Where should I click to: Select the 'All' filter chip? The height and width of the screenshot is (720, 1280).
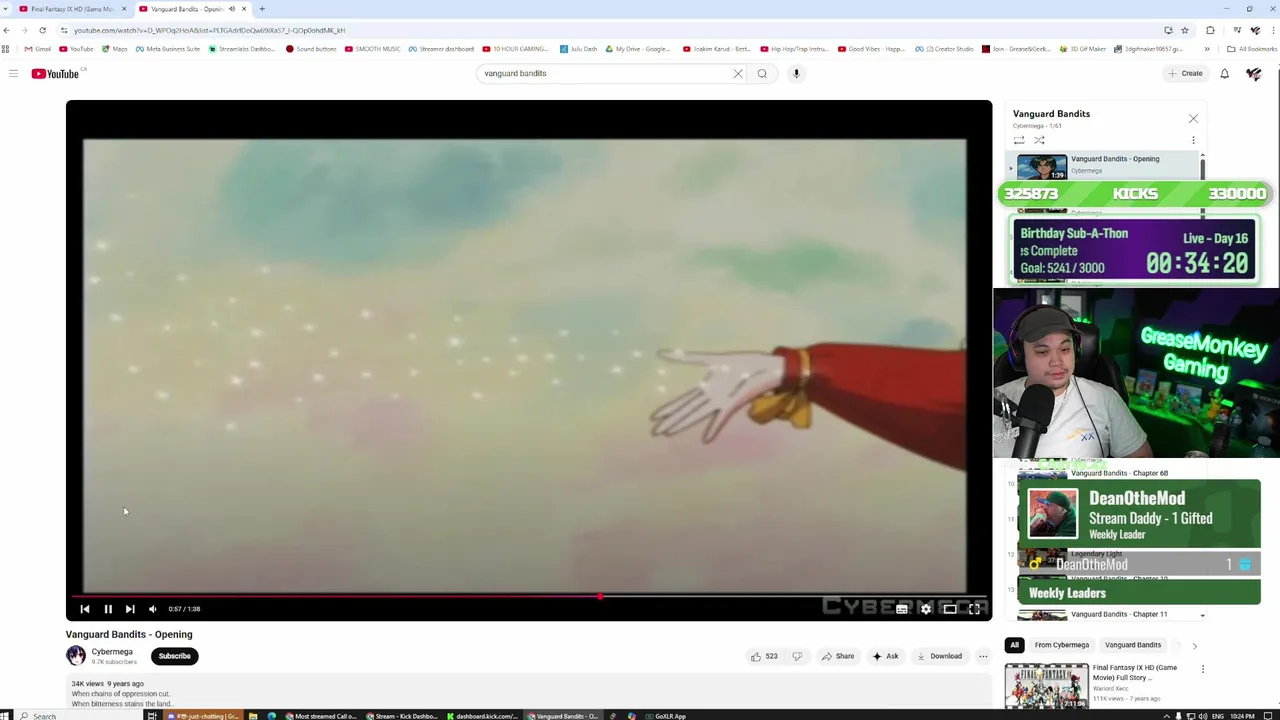tap(1014, 645)
